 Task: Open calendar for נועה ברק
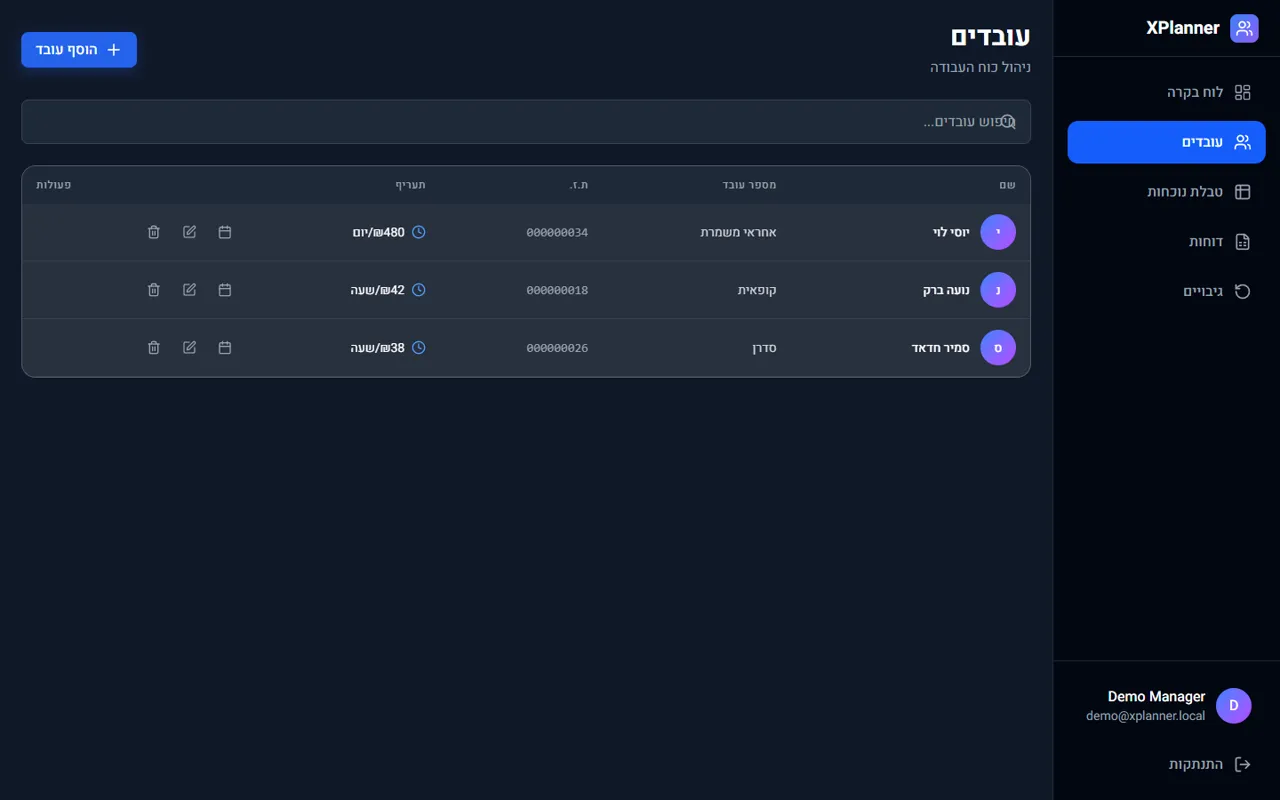point(225,290)
